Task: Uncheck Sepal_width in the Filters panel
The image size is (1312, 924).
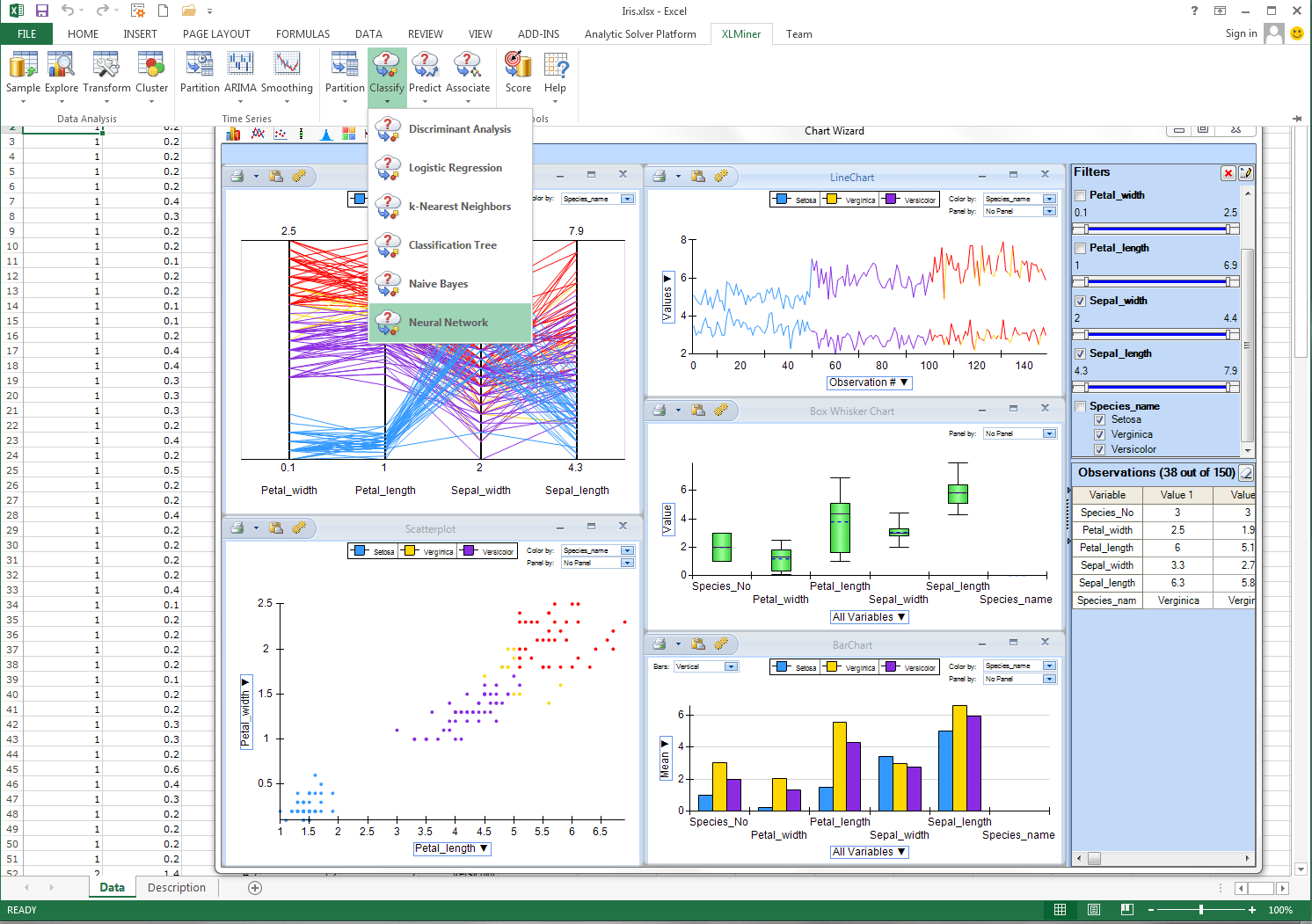Action: [1080, 300]
